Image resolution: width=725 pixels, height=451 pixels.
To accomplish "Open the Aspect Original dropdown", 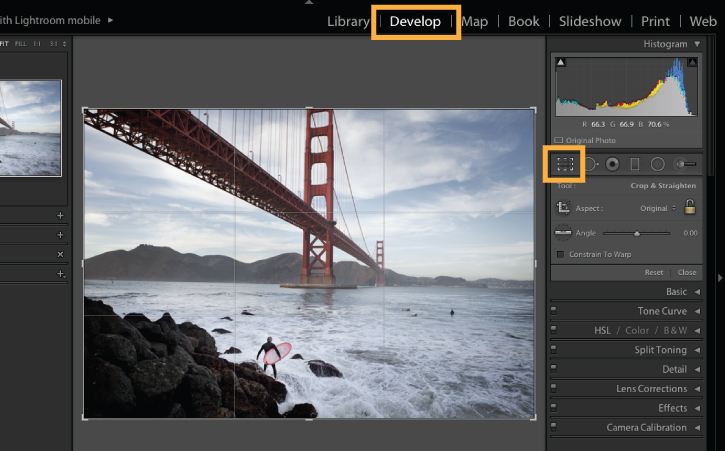I will (657, 208).
